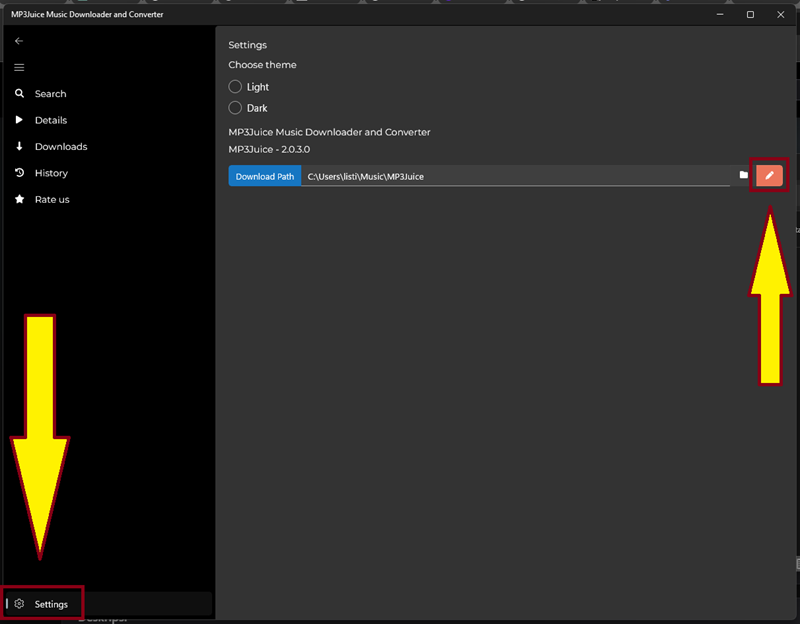Open the Details menu item
The height and width of the screenshot is (624, 800).
(107, 120)
